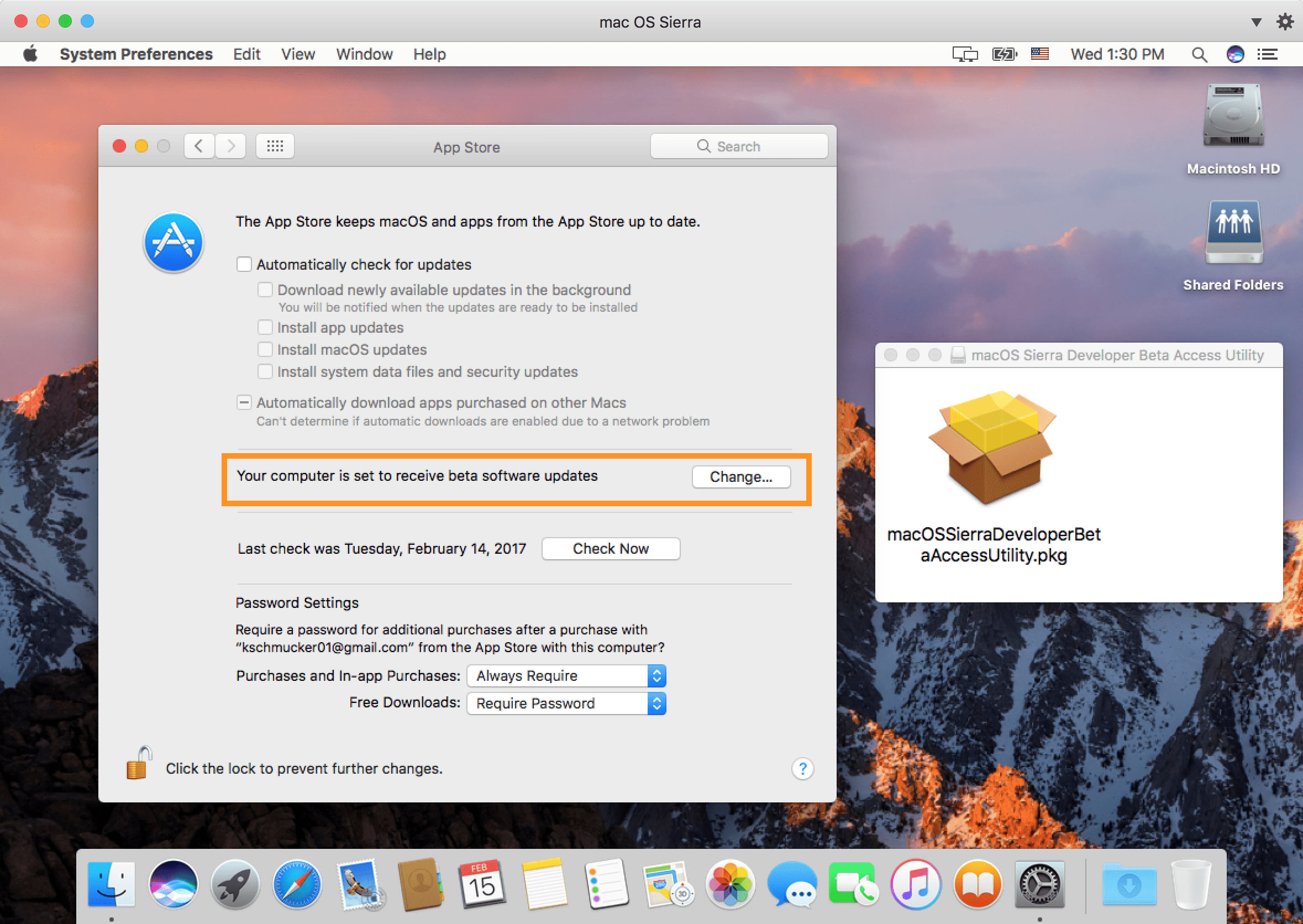Open Window menu

point(364,54)
